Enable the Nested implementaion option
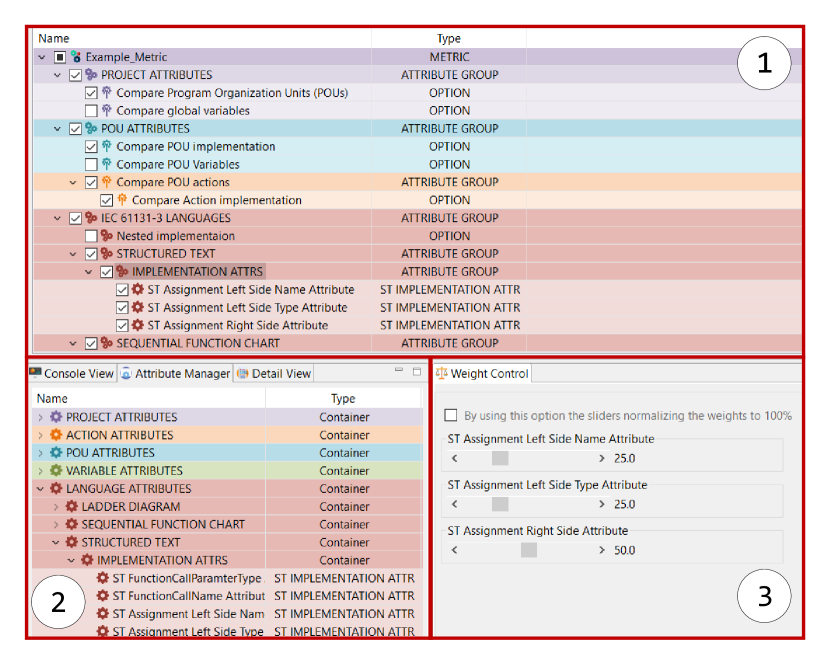The image size is (830, 664). [91, 236]
